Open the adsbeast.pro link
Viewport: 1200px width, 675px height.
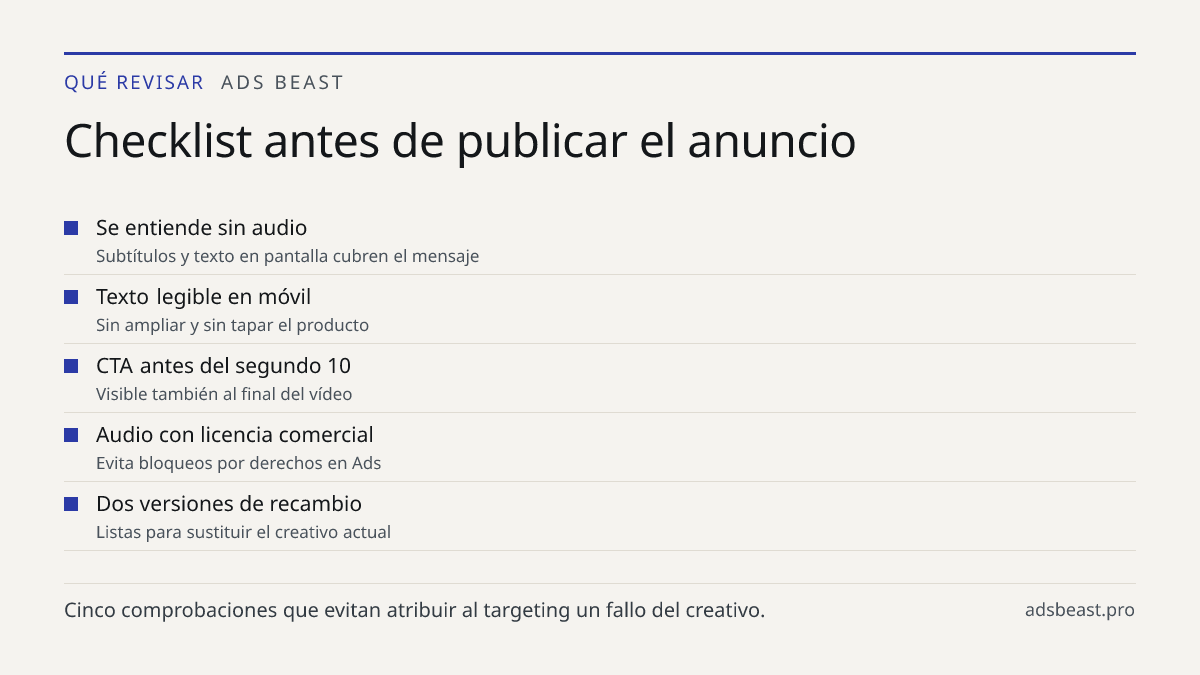[1080, 610]
